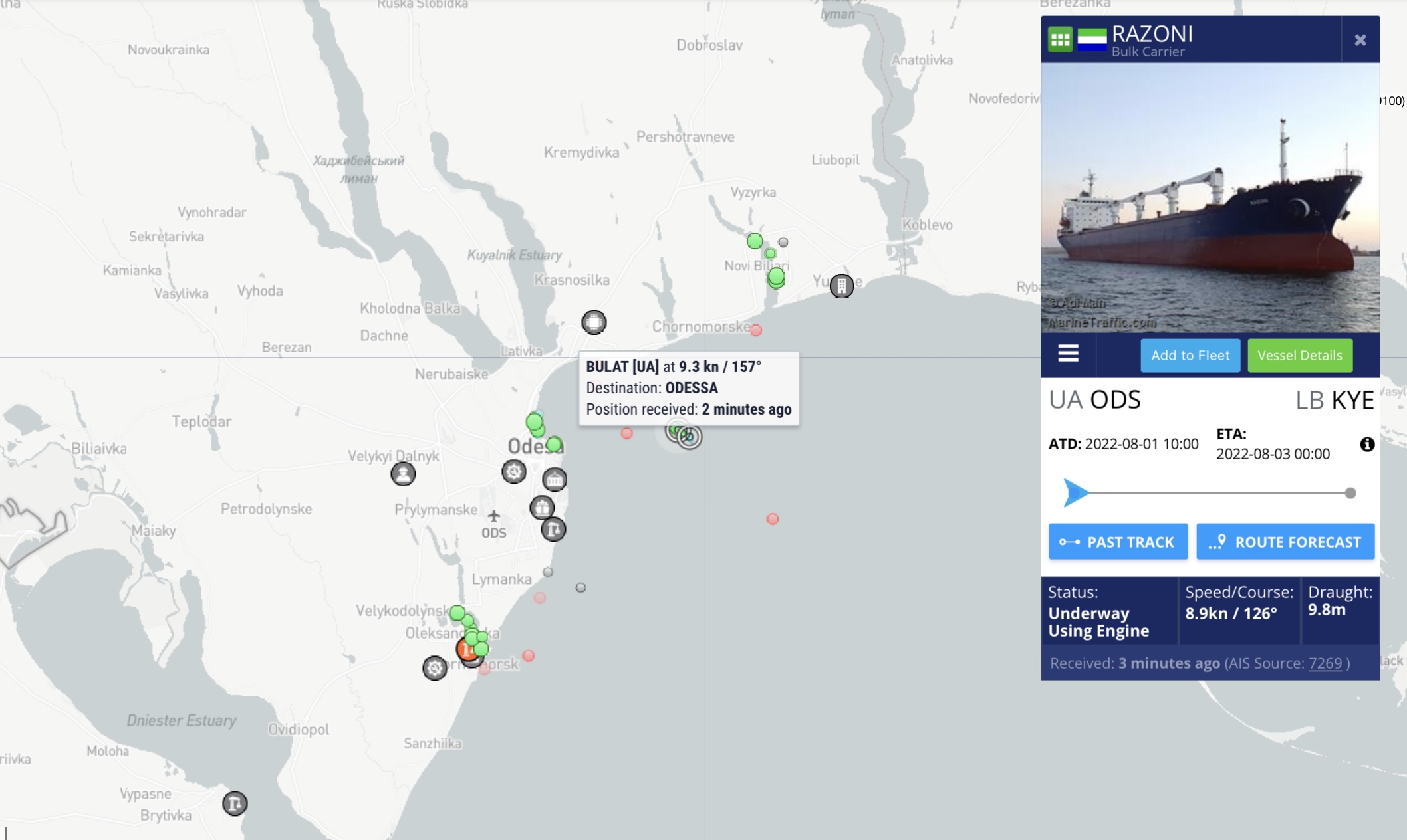The width and height of the screenshot is (1407, 840).
Task: Select the selected BULAT vessel marker
Action: click(690, 437)
